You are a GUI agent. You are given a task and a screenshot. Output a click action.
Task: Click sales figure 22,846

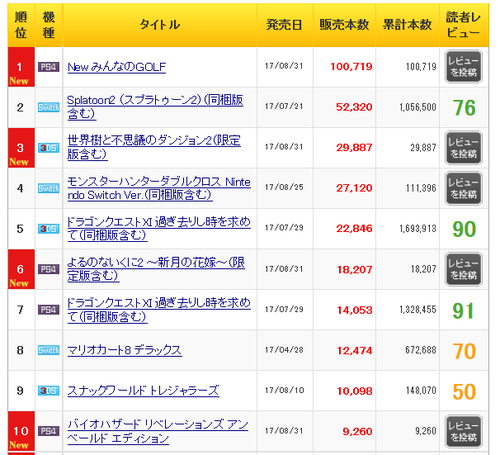pos(354,228)
